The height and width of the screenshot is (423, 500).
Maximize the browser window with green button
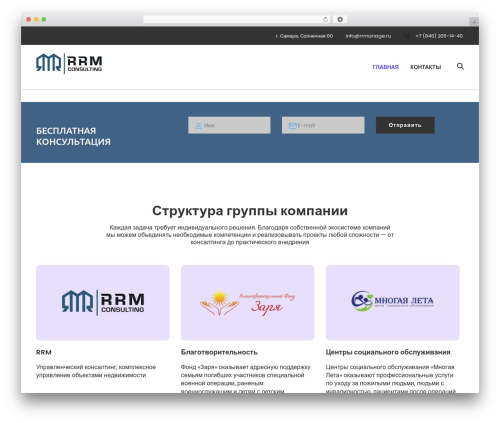click(44, 20)
